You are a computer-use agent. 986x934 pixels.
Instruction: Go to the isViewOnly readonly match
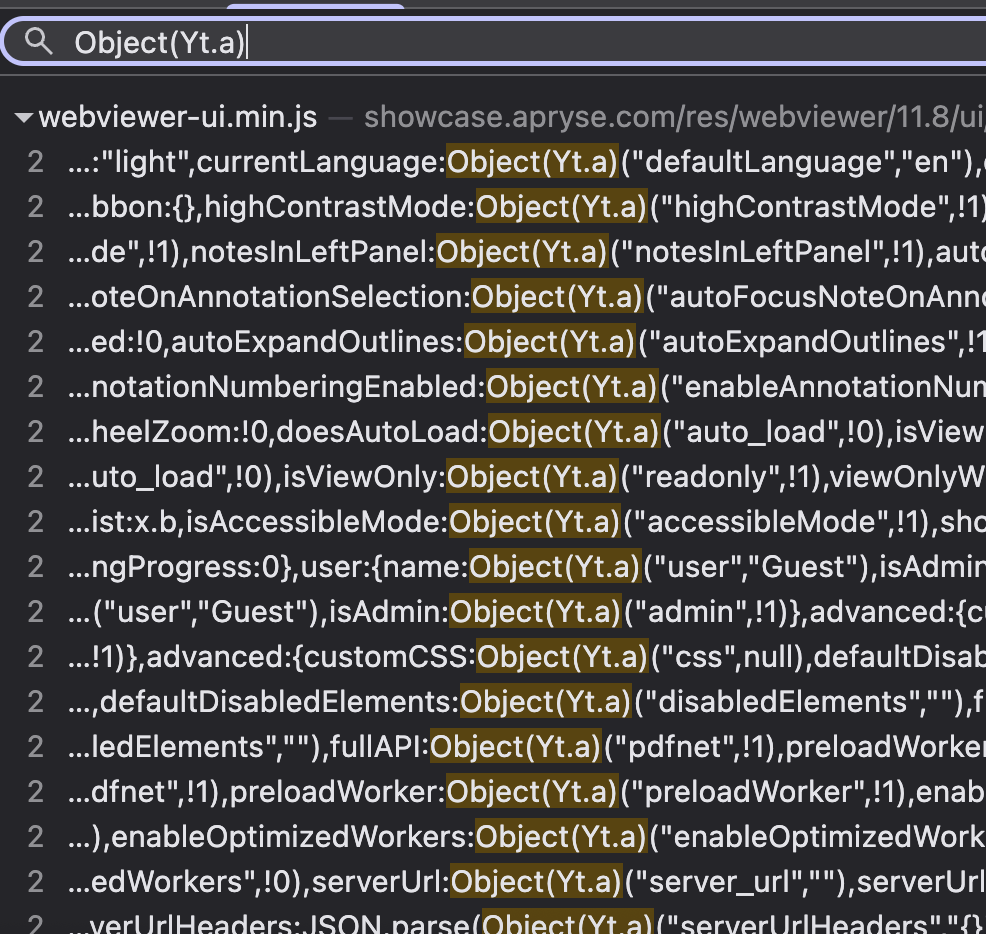500,477
